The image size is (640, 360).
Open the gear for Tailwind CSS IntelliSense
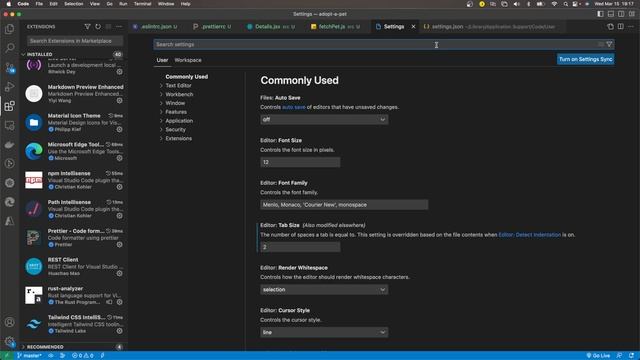tap(119, 331)
